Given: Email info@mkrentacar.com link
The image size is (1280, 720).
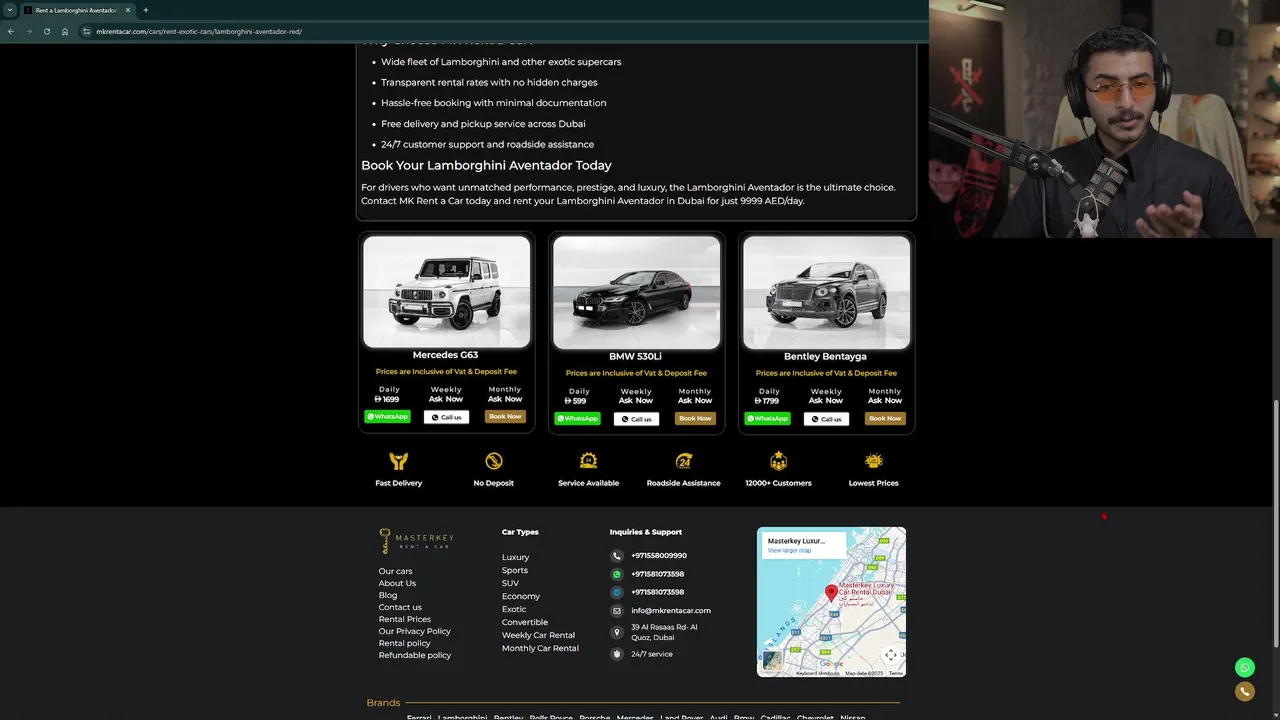Looking at the screenshot, I should [x=671, y=610].
